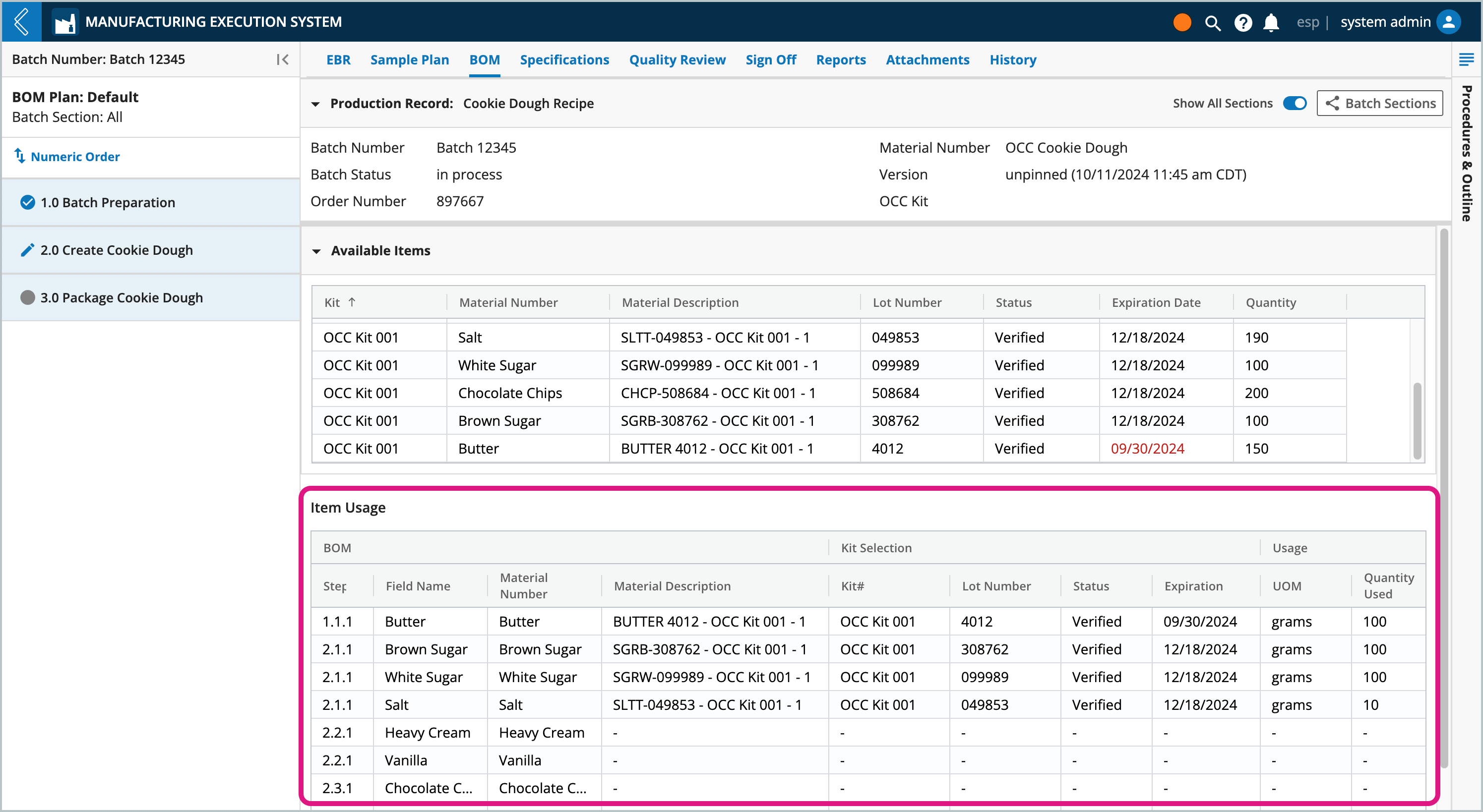Click the Salt row in Available Items
The width and height of the screenshot is (1483, 812).
[828, 337]
